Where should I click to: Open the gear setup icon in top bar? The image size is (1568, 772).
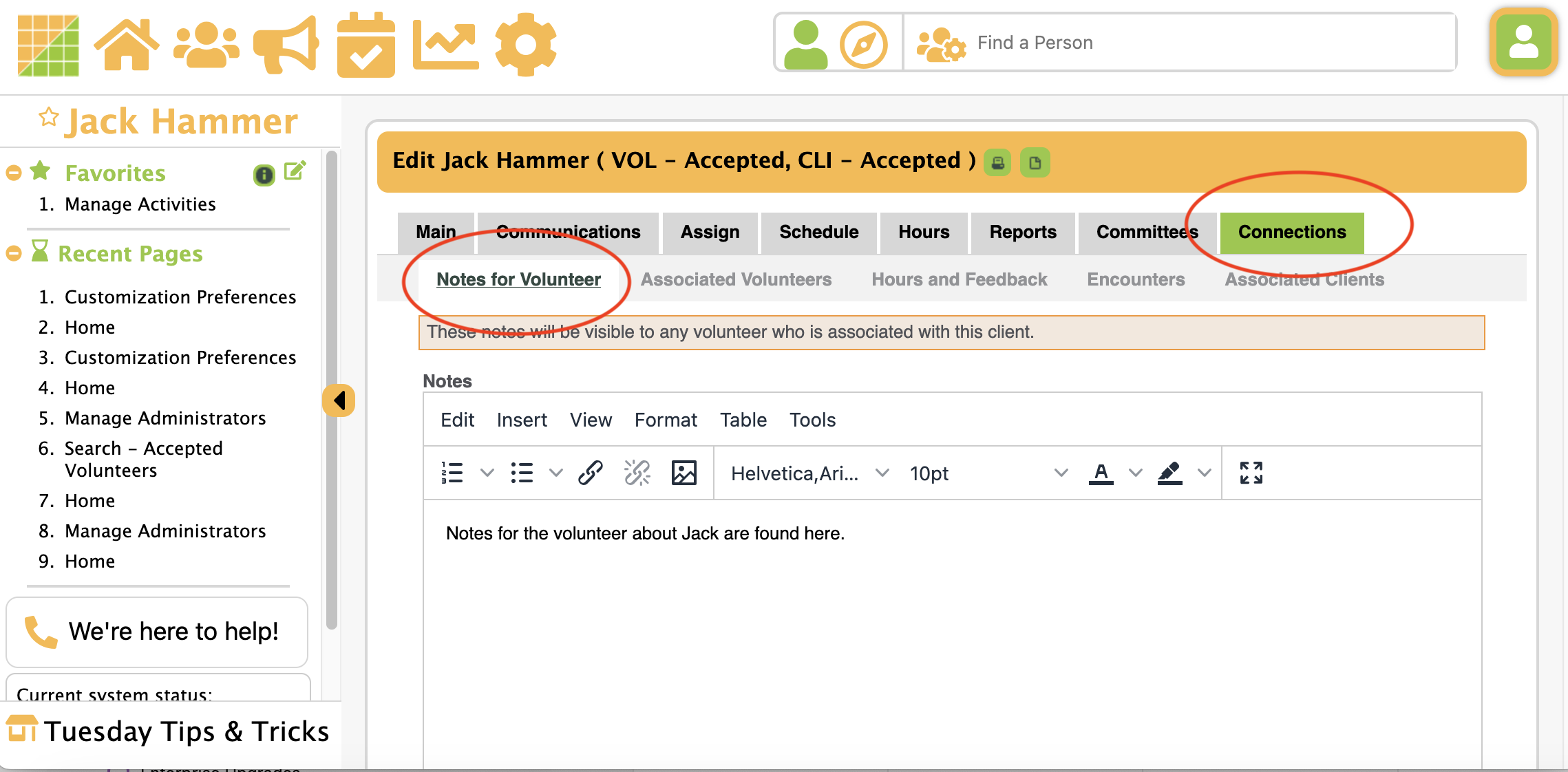pyautogui.click(x=525, y=44)
